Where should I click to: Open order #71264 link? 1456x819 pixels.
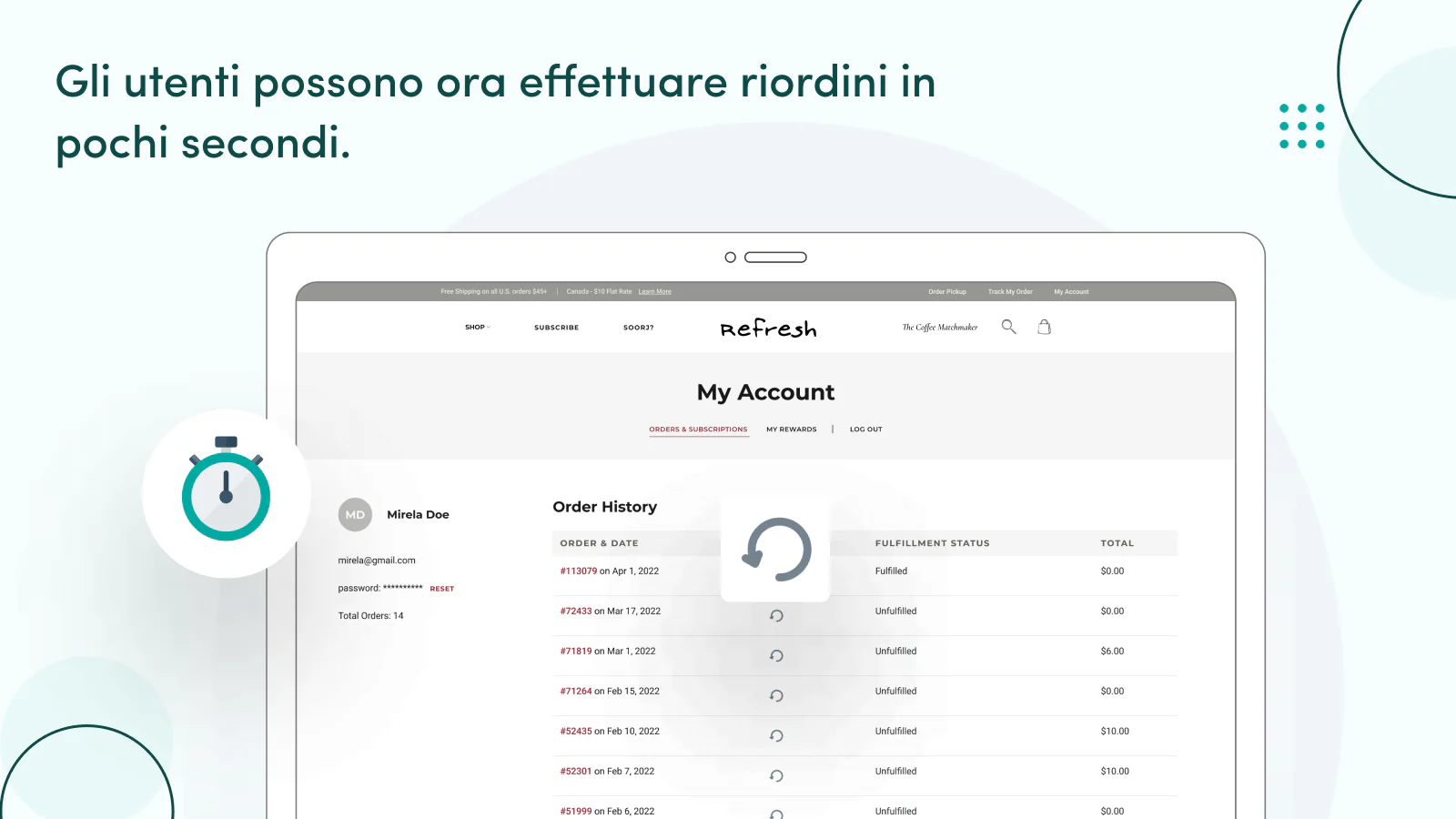[576, 692]
